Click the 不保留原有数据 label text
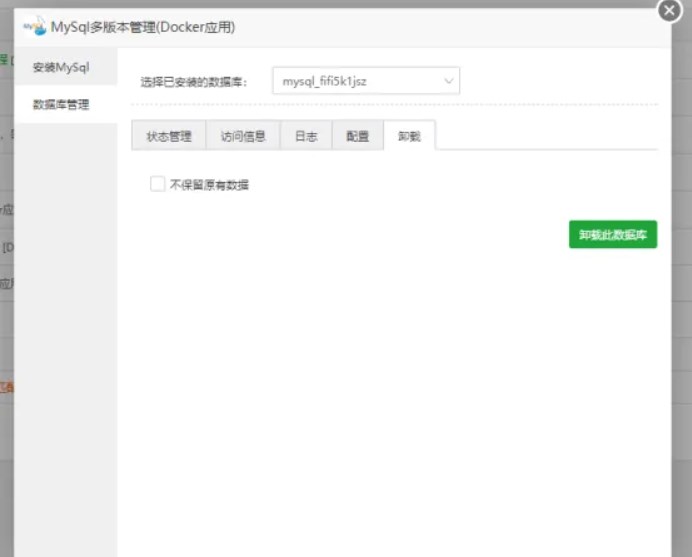Screen dimensions: 692x557 (209, 185)
